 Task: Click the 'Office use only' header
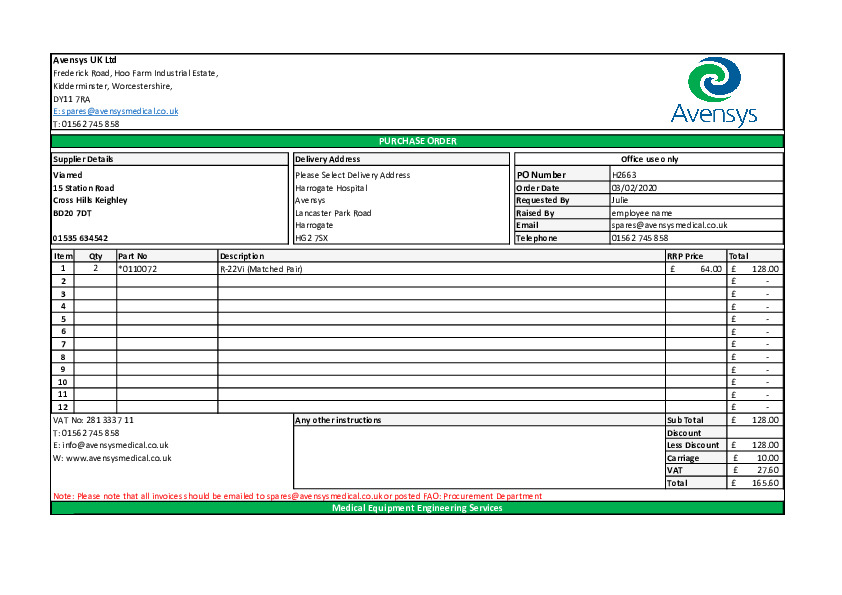pos(649,159)
